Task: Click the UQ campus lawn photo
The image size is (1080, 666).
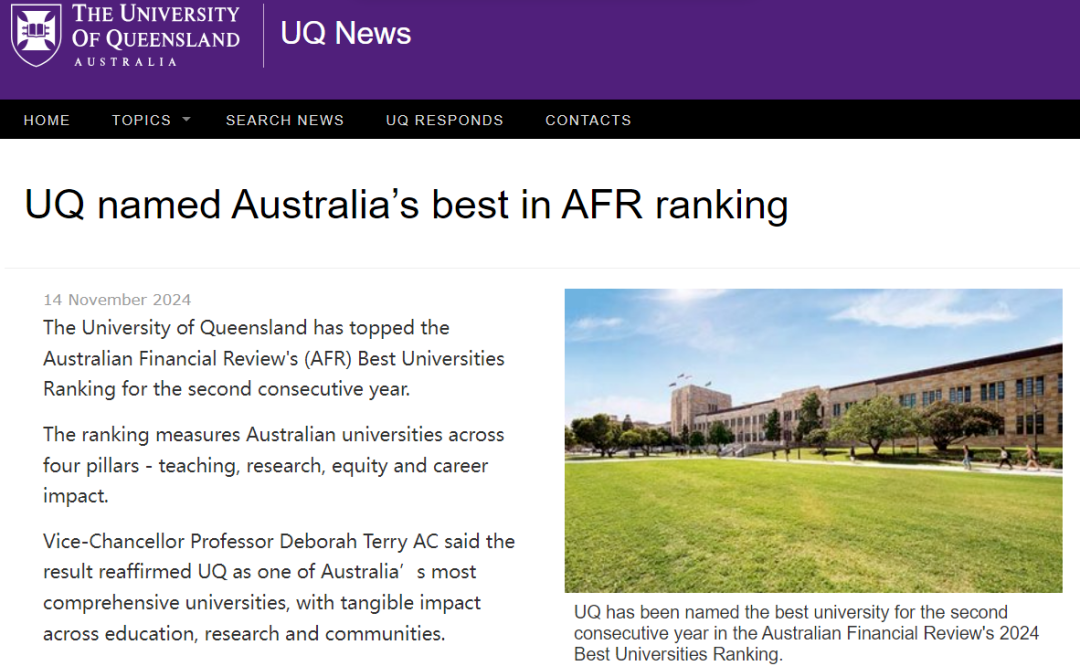Action: (x=812, y=520)
